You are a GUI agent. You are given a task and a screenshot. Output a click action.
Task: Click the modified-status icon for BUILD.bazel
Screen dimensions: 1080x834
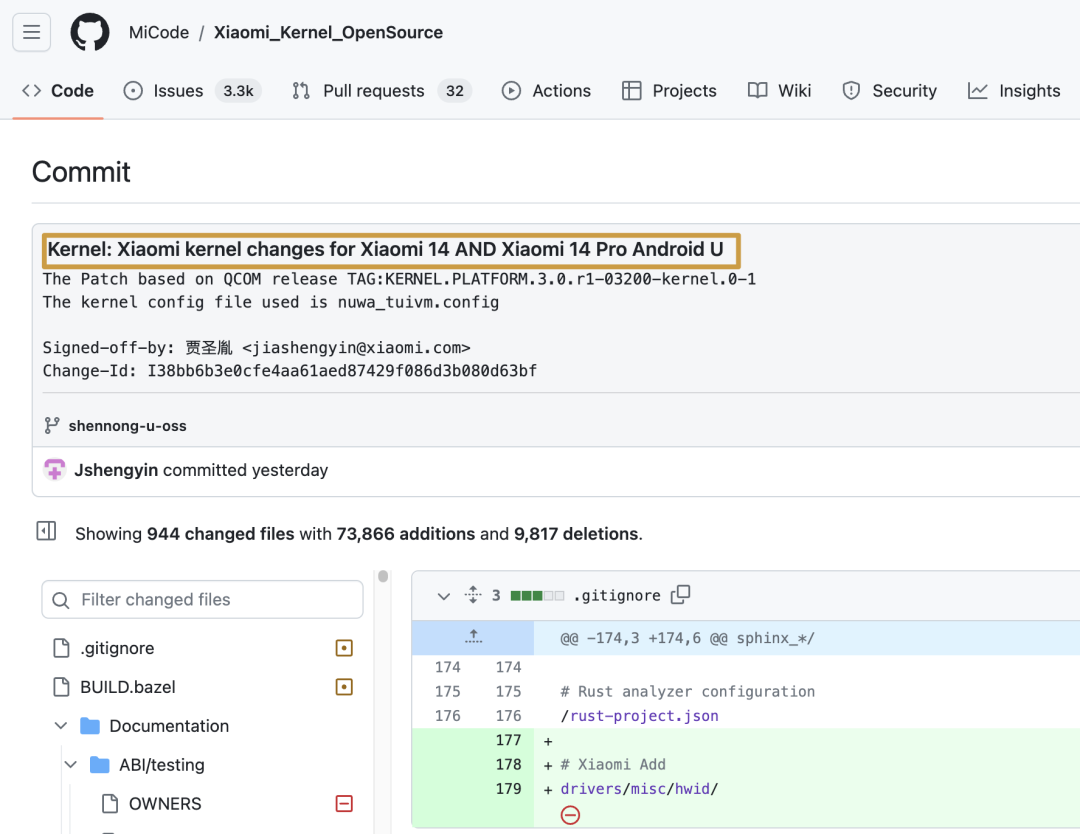point(344,687)
